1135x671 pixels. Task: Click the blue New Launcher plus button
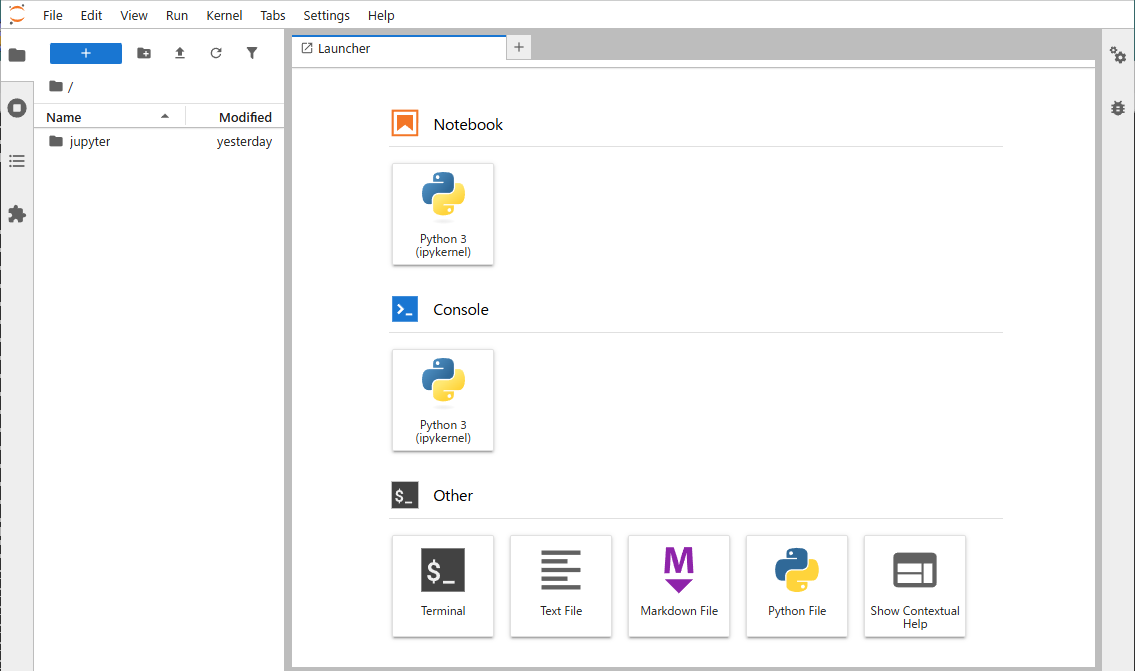[85, 53]
